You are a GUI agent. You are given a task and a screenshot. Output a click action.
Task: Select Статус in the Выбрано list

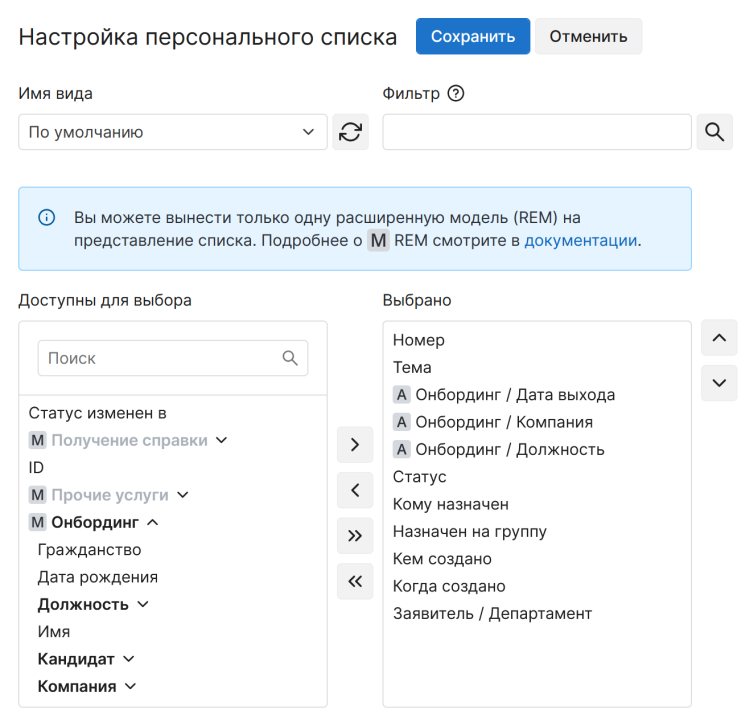(419, 477)
